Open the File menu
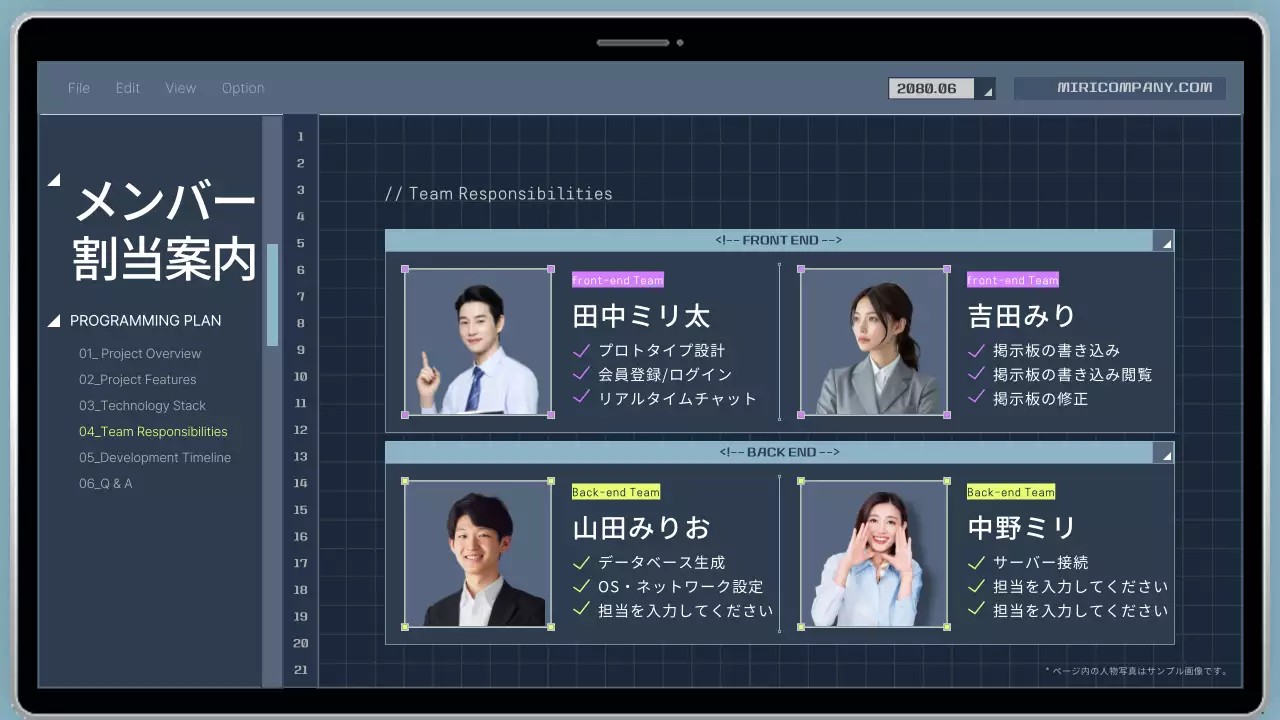Viewport: 1280px width, 720px height. coord(78,88)
